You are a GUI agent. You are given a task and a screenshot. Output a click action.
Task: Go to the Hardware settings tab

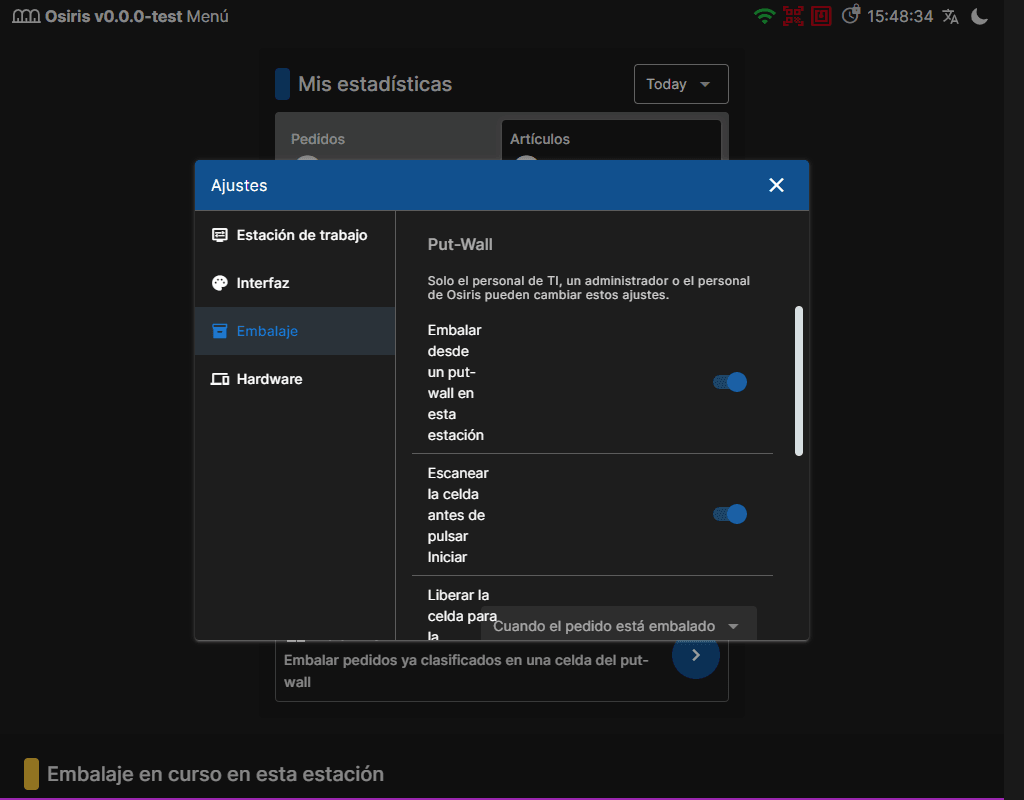[295, 379]
